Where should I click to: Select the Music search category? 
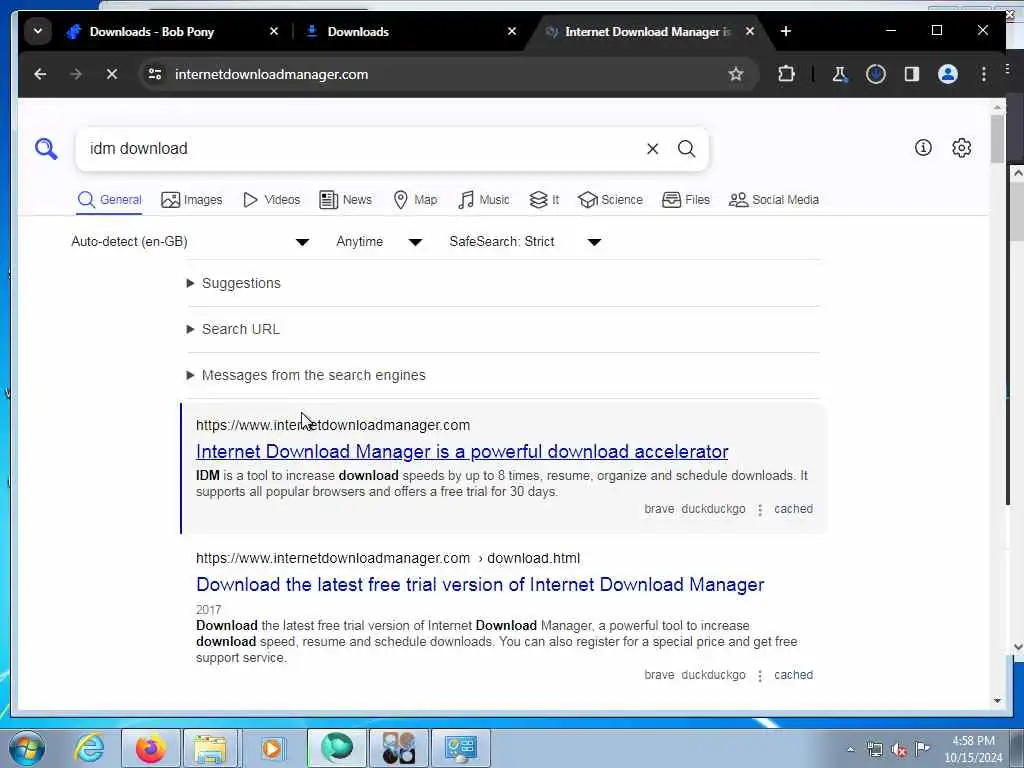(484, 200)
